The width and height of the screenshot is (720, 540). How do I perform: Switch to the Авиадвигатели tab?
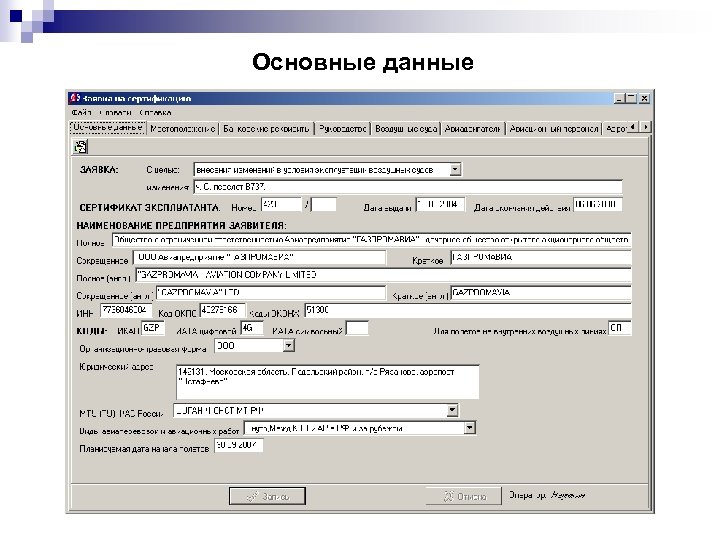pos(472,129)
